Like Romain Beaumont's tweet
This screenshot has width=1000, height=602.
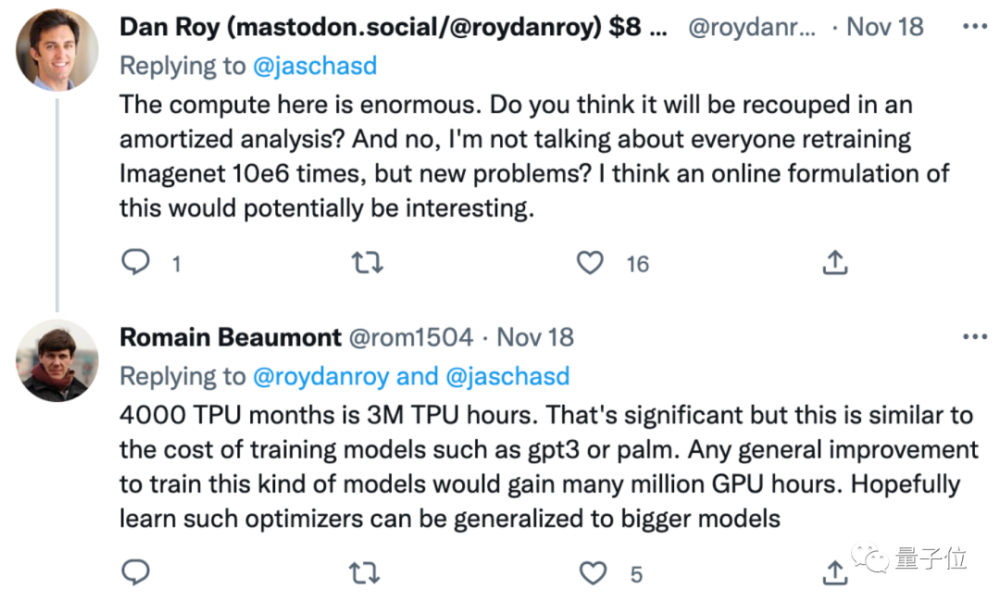[x=592, y=573]
